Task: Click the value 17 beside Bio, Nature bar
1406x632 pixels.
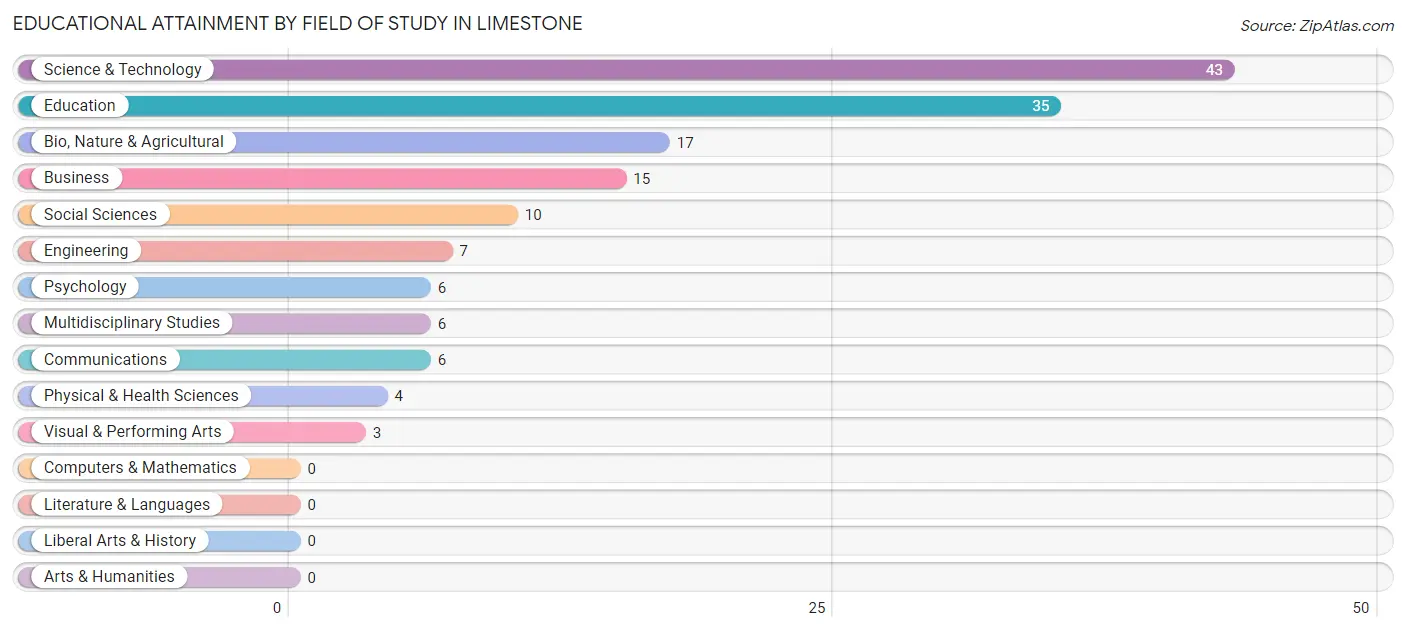Action: (685, 143)
